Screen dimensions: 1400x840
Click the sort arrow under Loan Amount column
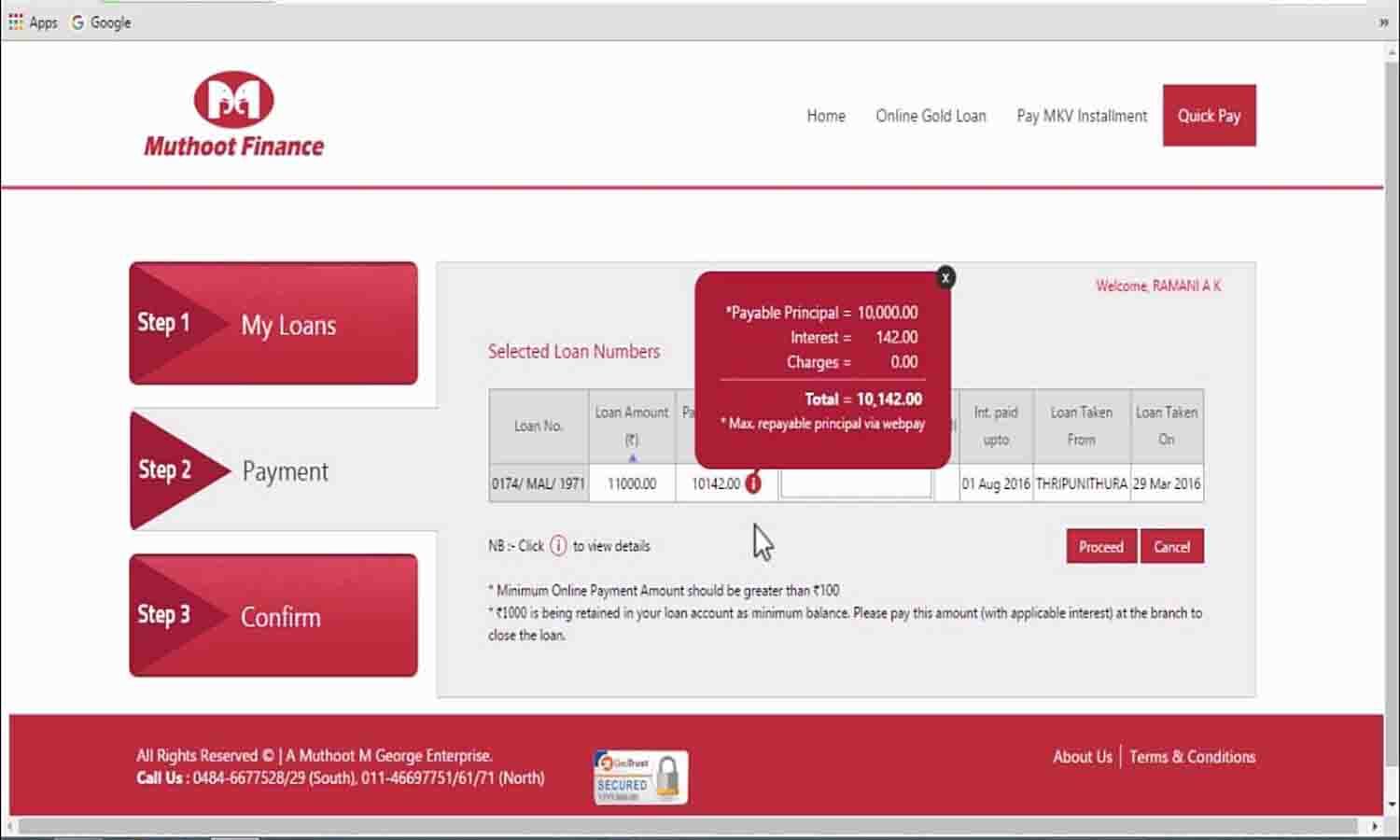coord(631,455)
